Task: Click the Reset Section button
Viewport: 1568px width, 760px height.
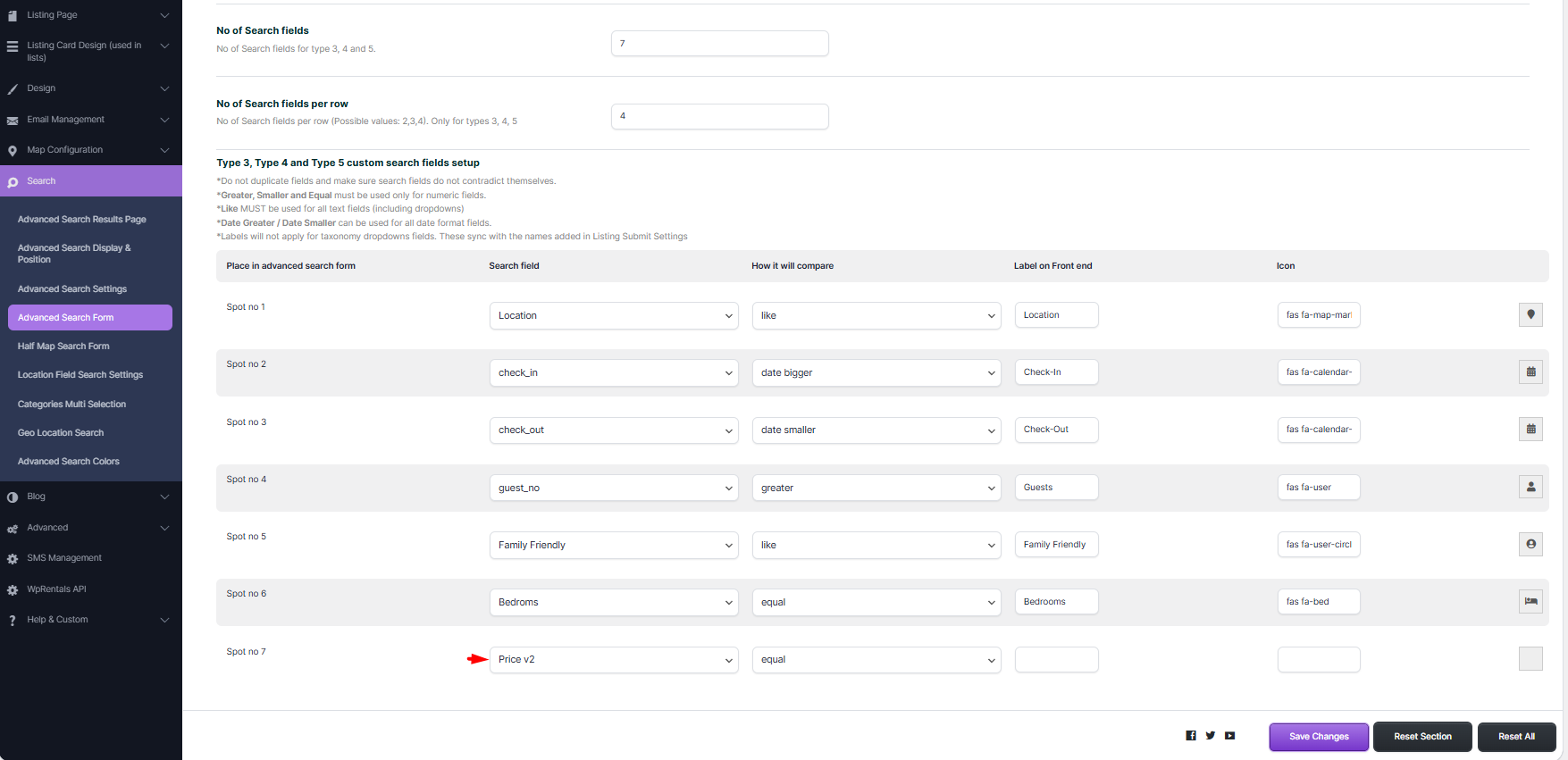Action: tap(1422, 737)
